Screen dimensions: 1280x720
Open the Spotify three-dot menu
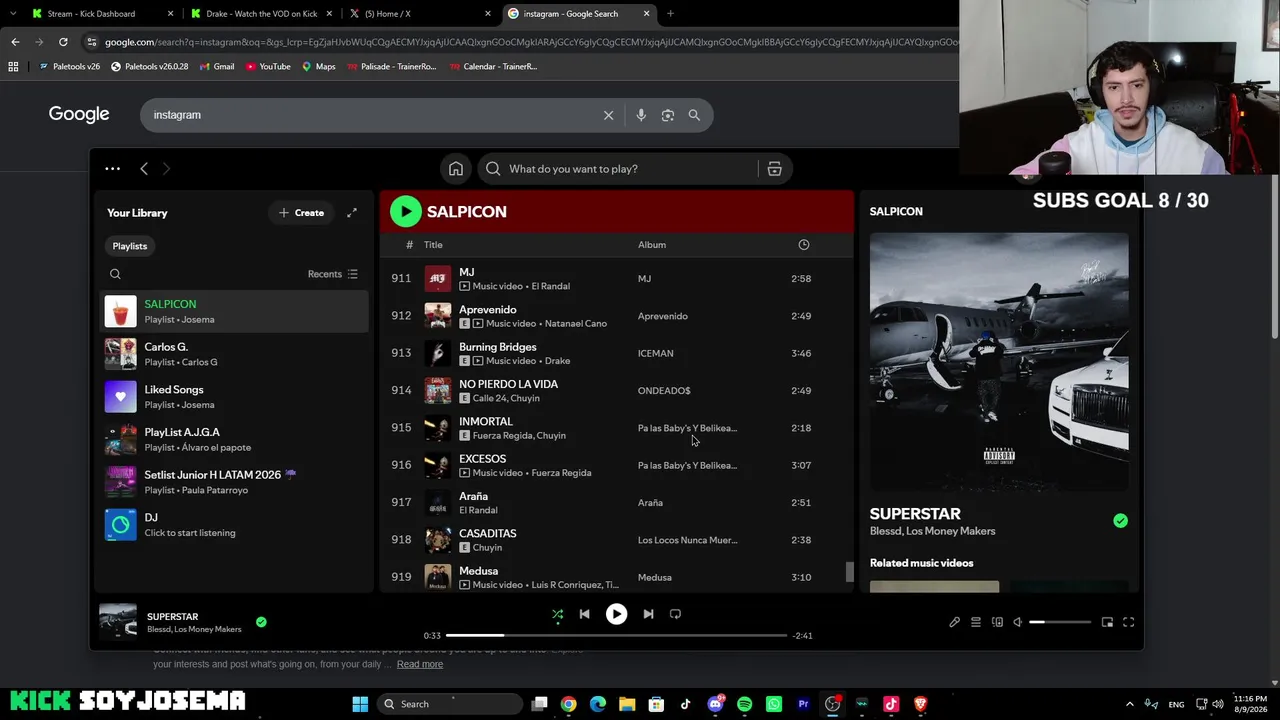[112, 169]
